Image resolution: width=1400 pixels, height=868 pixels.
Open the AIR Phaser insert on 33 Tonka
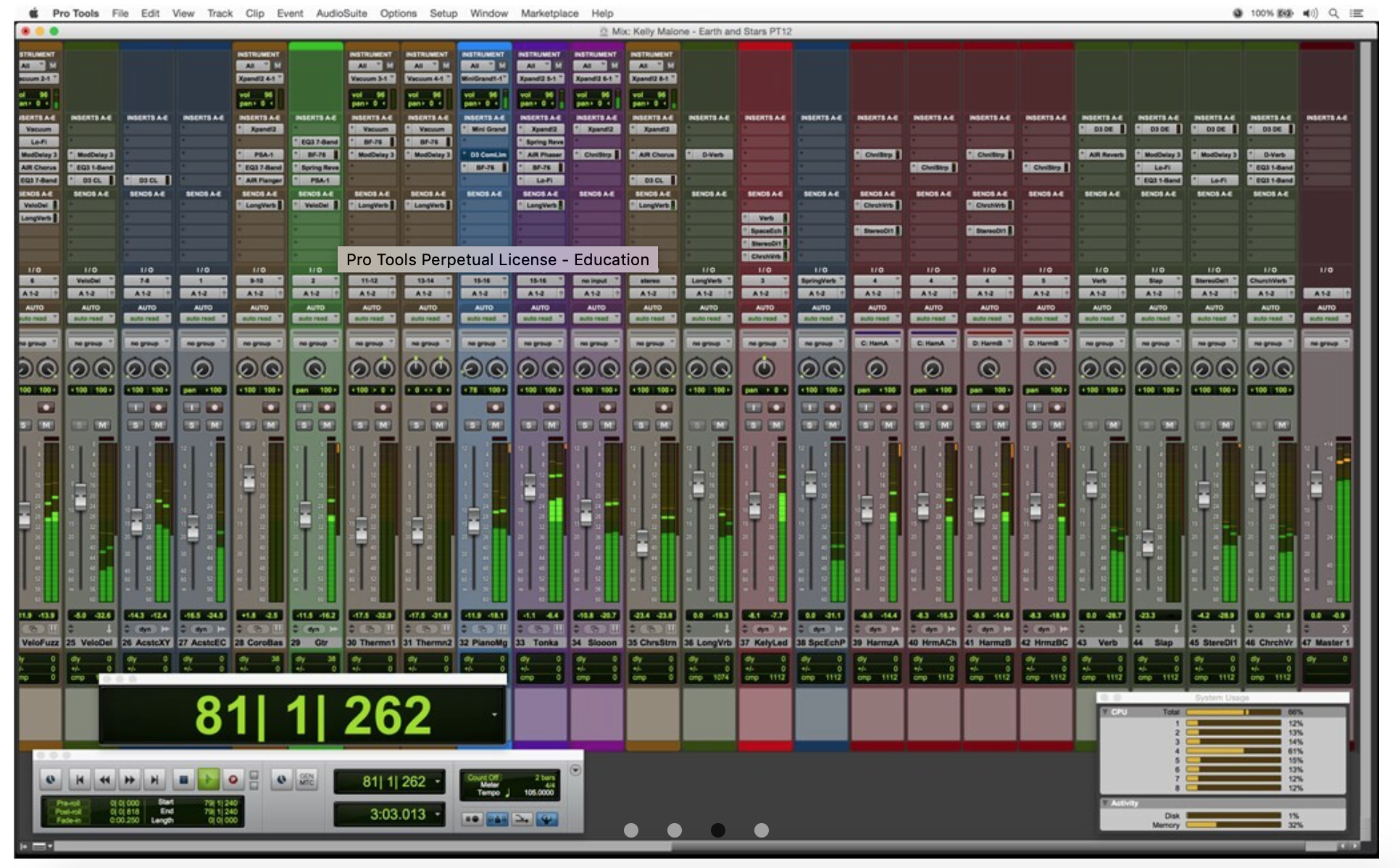(541, 154)
